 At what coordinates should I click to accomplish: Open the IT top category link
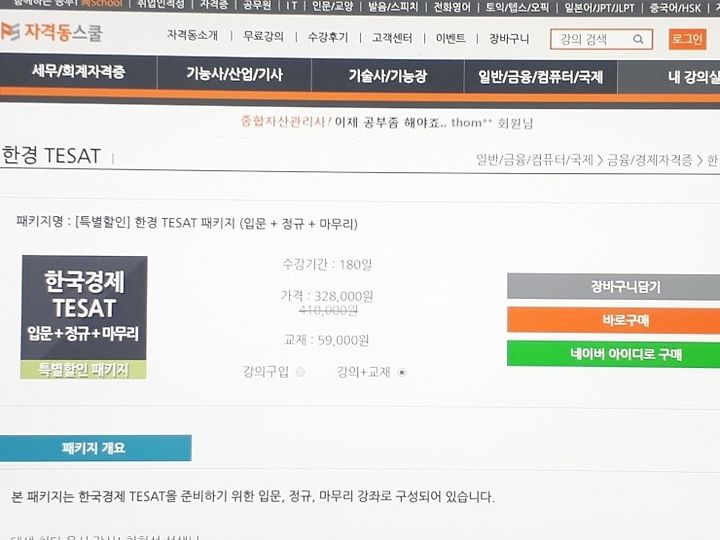click(x=292, y=6)
